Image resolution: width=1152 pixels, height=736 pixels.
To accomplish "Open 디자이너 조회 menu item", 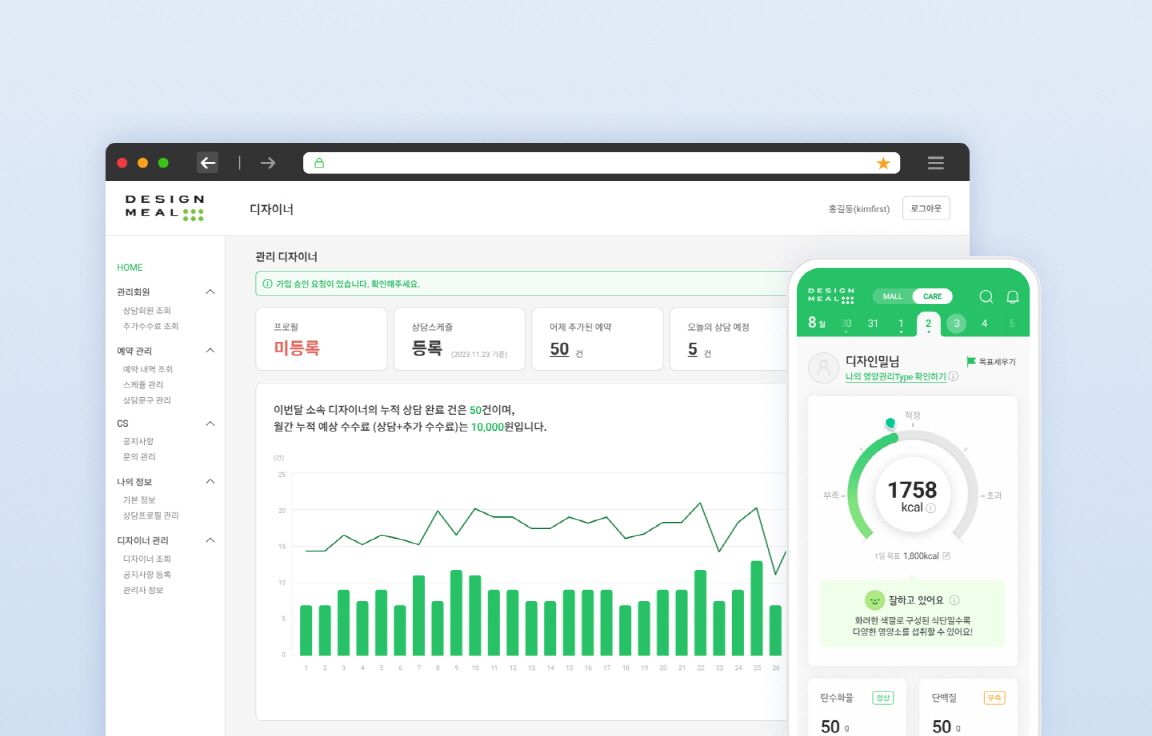I will (x=146, y=559).
